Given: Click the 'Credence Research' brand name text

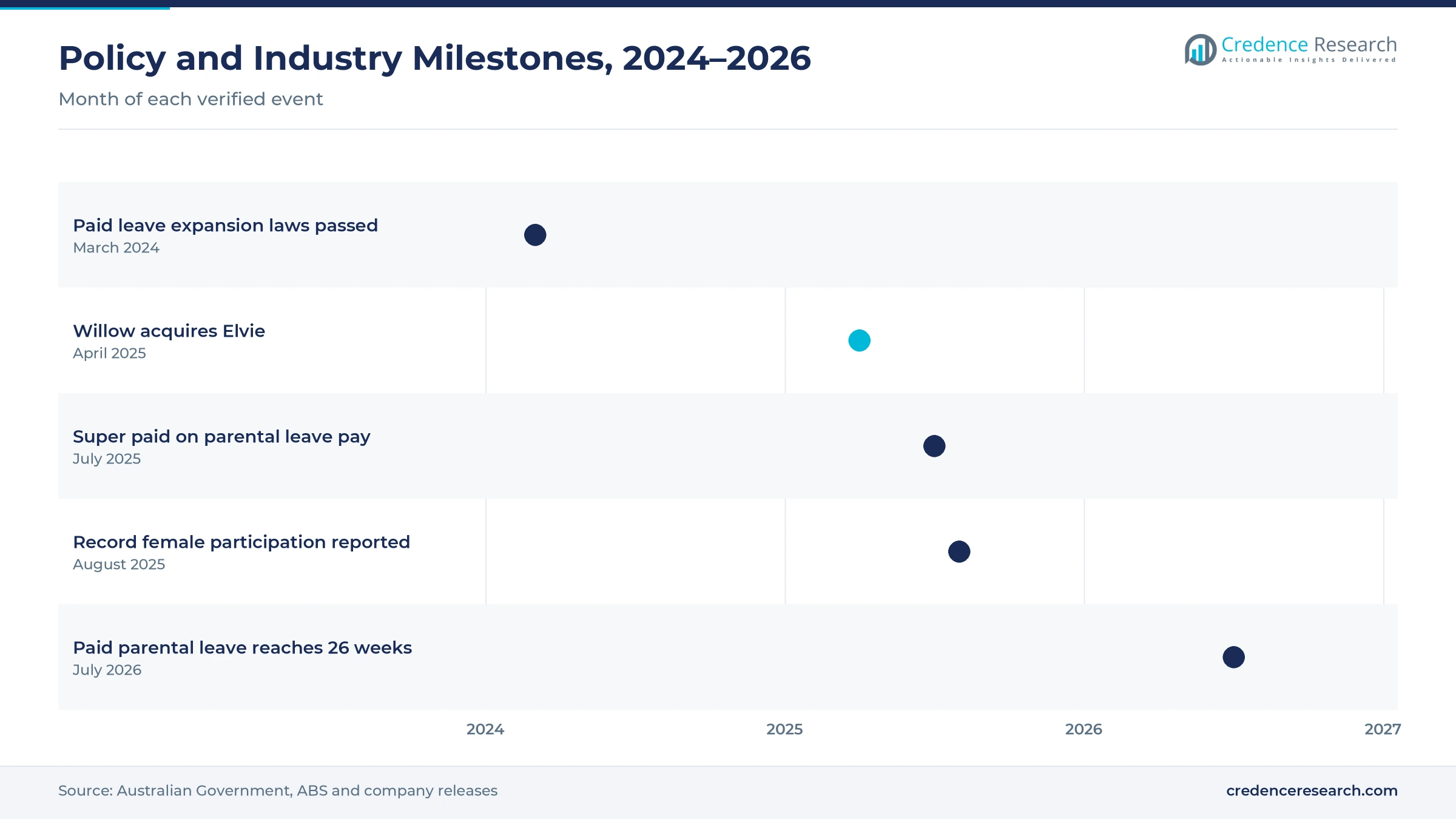Looking at the screenshot, I should click(x=1309, y=45).
